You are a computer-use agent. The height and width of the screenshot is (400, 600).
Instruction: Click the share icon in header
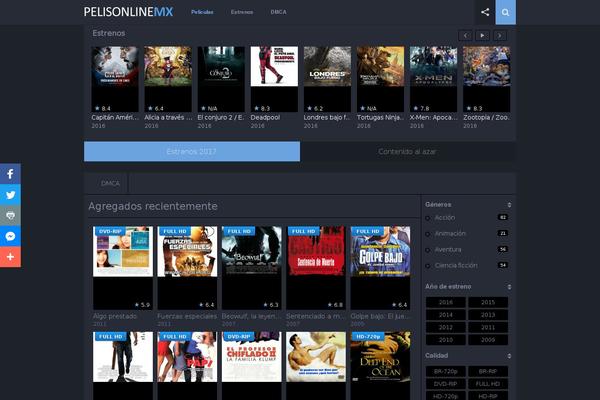click(x=485, y=12)
